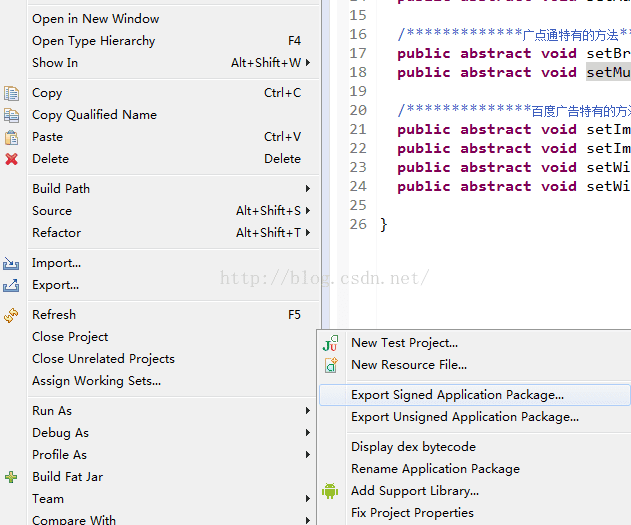
Task: Click the New Test Project icon
Action: (x=331, y=343)
